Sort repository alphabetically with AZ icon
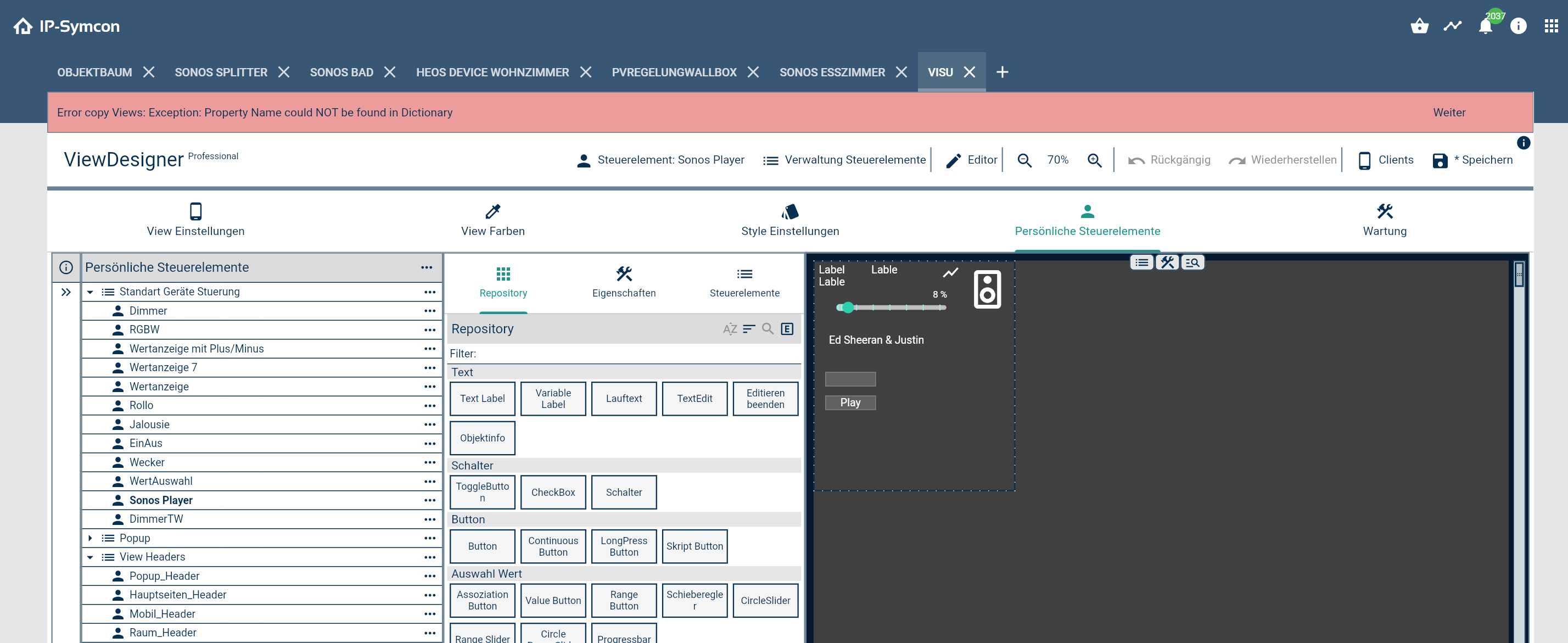This screenshot has width=1568, height=643. (730, 329)
